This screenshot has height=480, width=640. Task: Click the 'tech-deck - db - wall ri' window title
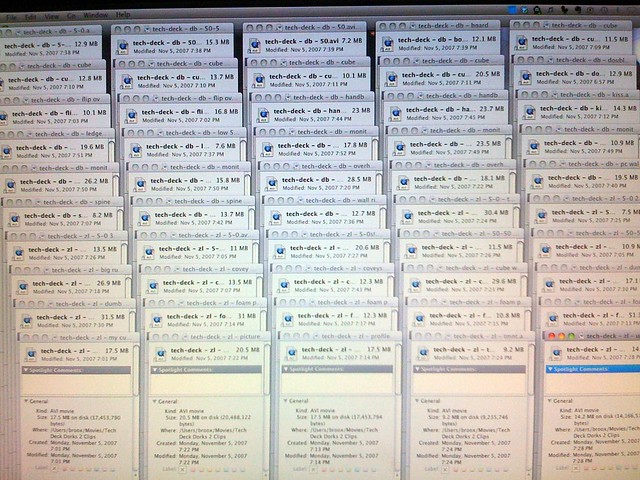[x=341, y=200]
